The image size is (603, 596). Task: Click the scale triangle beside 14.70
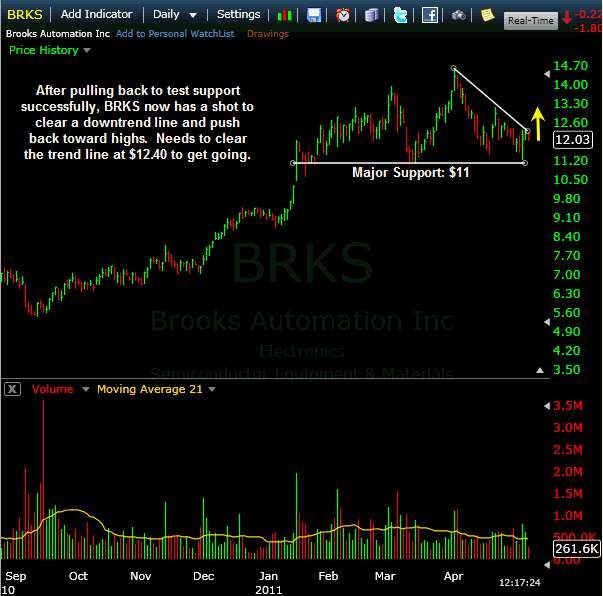pos(547,74)
